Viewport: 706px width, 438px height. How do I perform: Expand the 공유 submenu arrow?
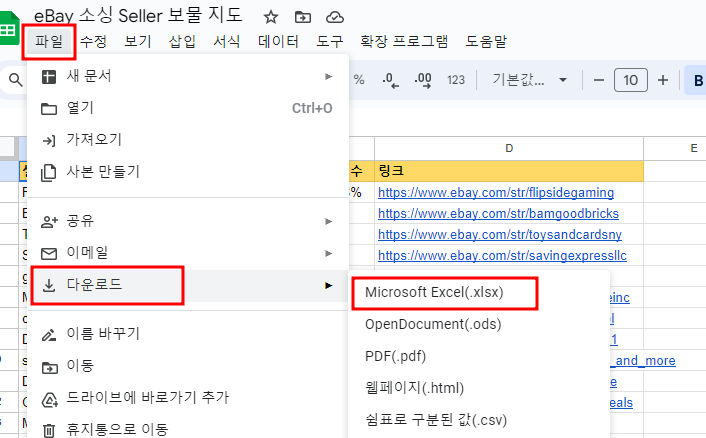[329, 221]
